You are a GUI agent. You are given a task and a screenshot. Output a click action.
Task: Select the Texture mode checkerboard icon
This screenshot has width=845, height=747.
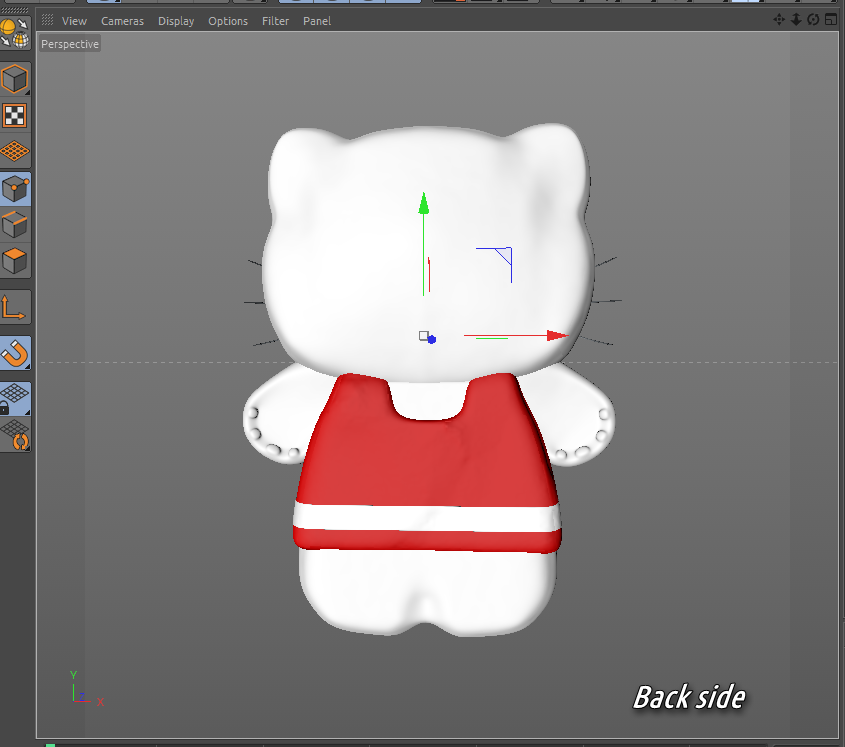point(15,115)
